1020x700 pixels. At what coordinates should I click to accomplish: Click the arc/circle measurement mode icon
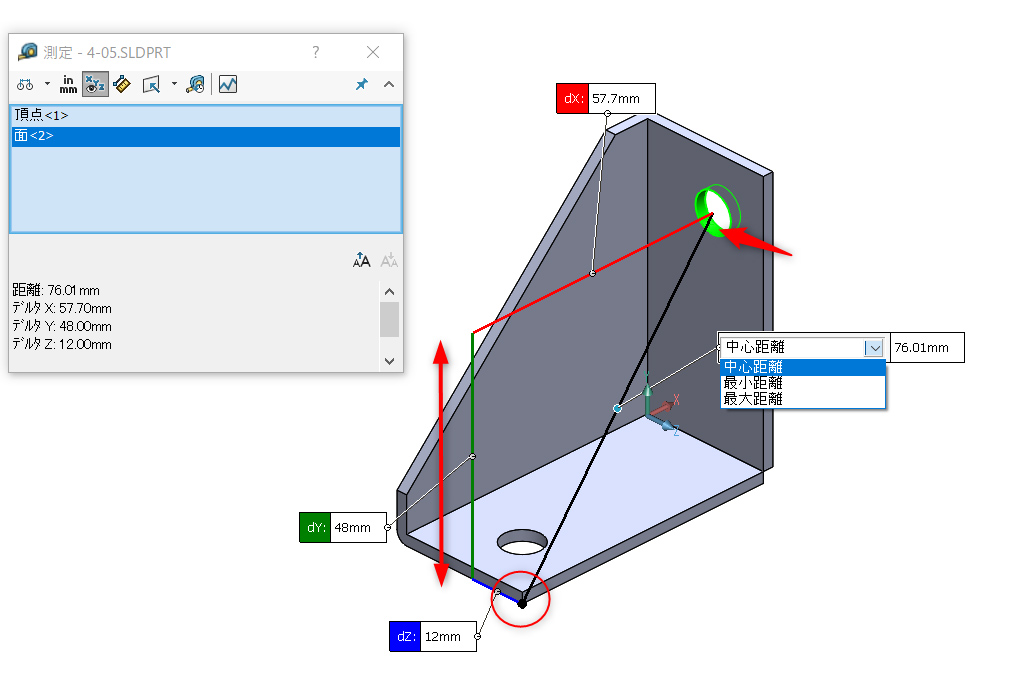tap(25, 85)
